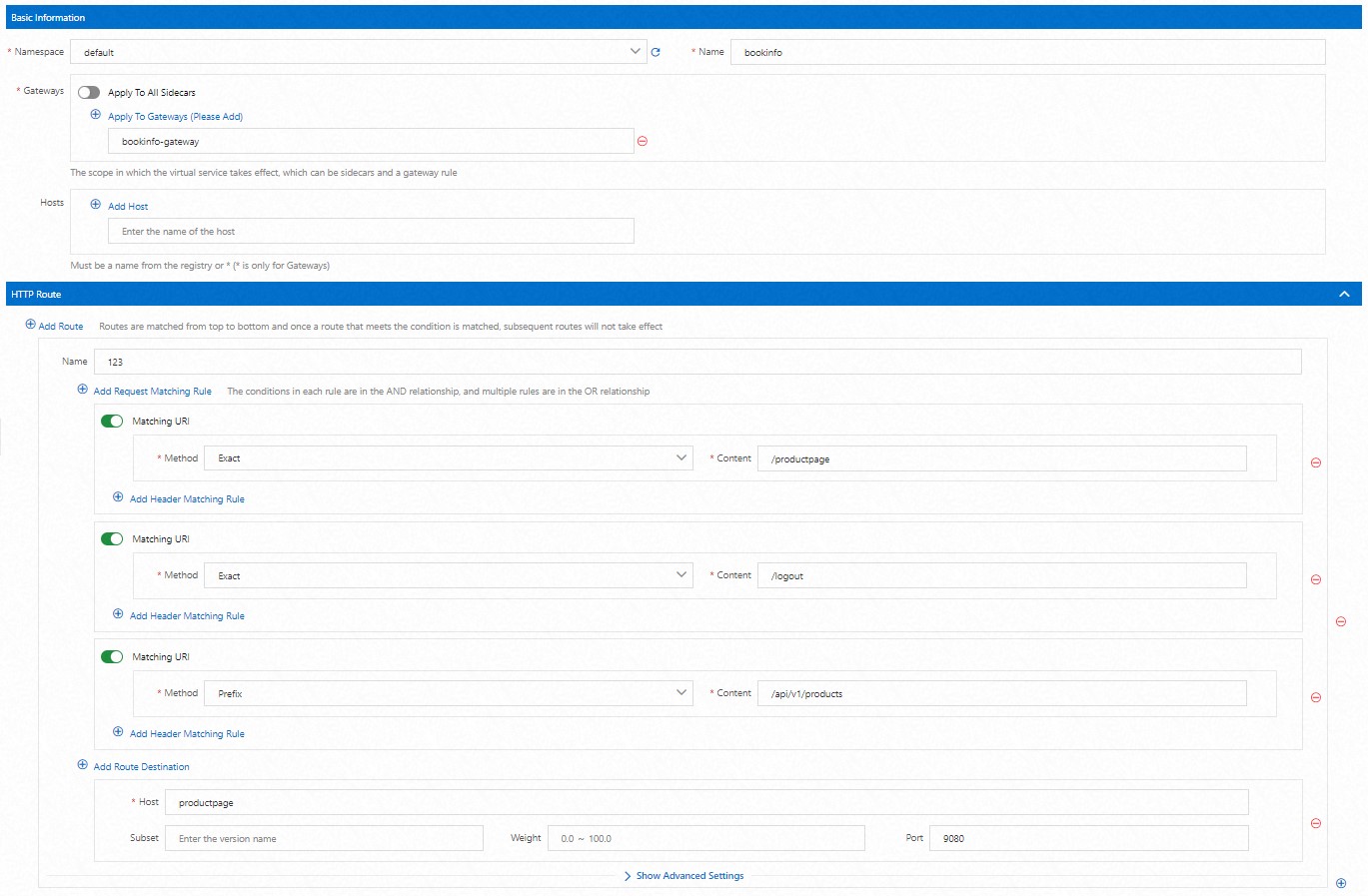This screenshot has width=1368, height=896.
Task: Disable Matching URI for /productpage rule
Action: (112, 422)
